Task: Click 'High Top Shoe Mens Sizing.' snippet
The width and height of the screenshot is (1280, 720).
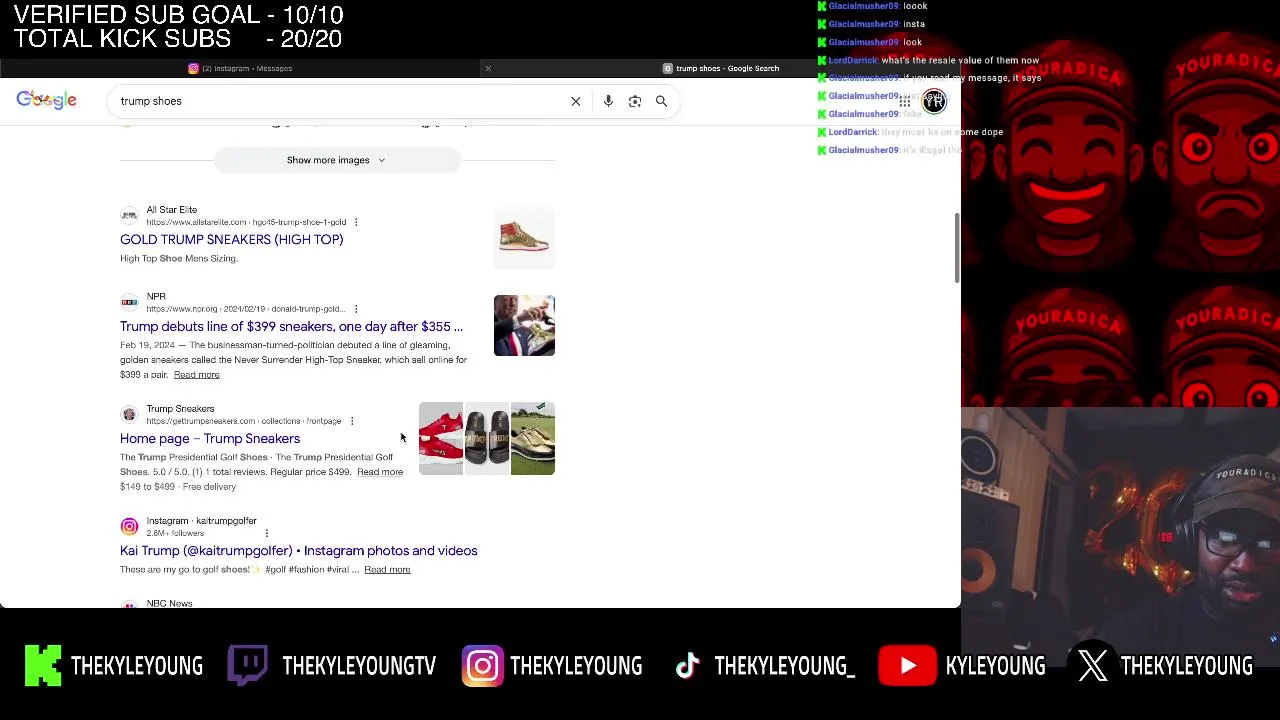Action: tap(179, 258)
